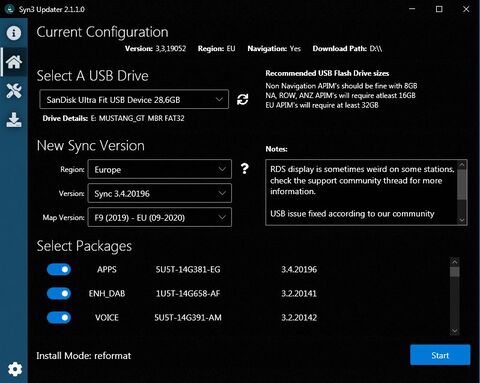Open the Downloads sidebar icon

coord(14,120)
